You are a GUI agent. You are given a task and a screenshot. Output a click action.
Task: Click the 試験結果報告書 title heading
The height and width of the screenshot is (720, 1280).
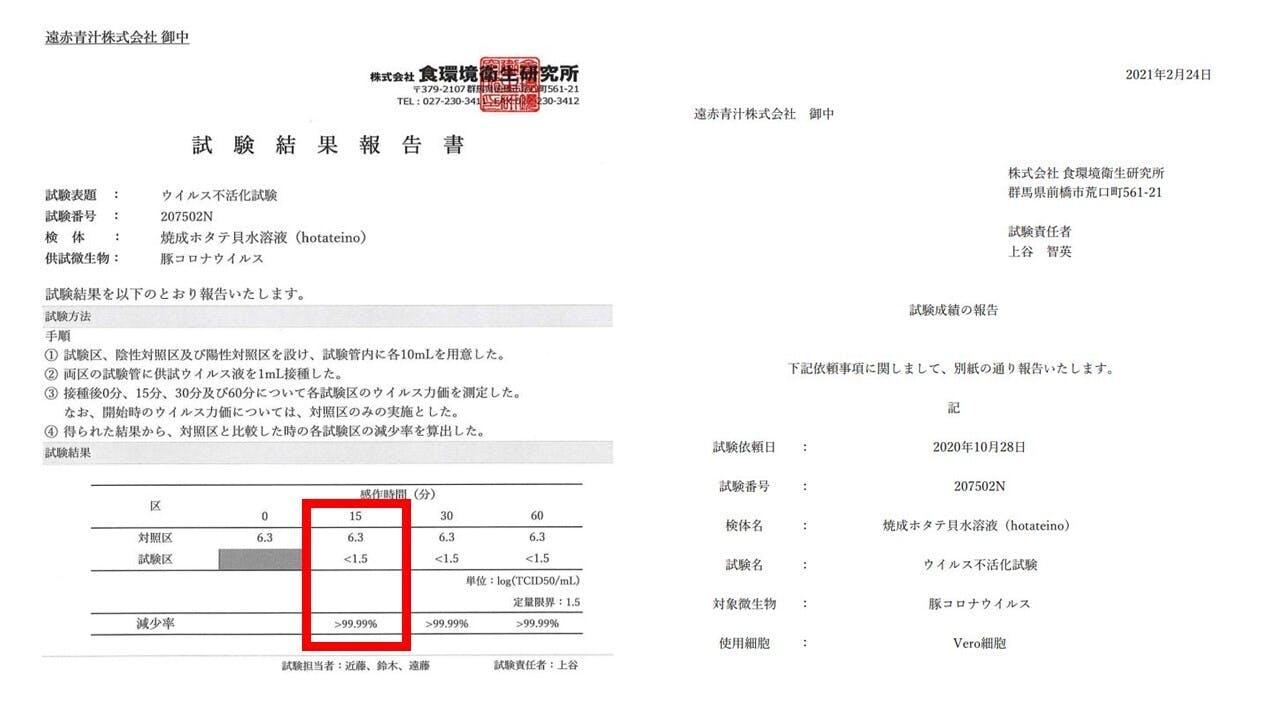pyautogui.click(x=328, y=146)
